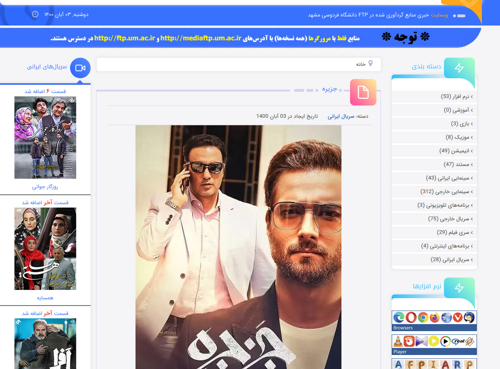Click the lightning icon of نرم افزارها panel
The width and height of the screenshot is (500, 369).
[x=459, y=288]
